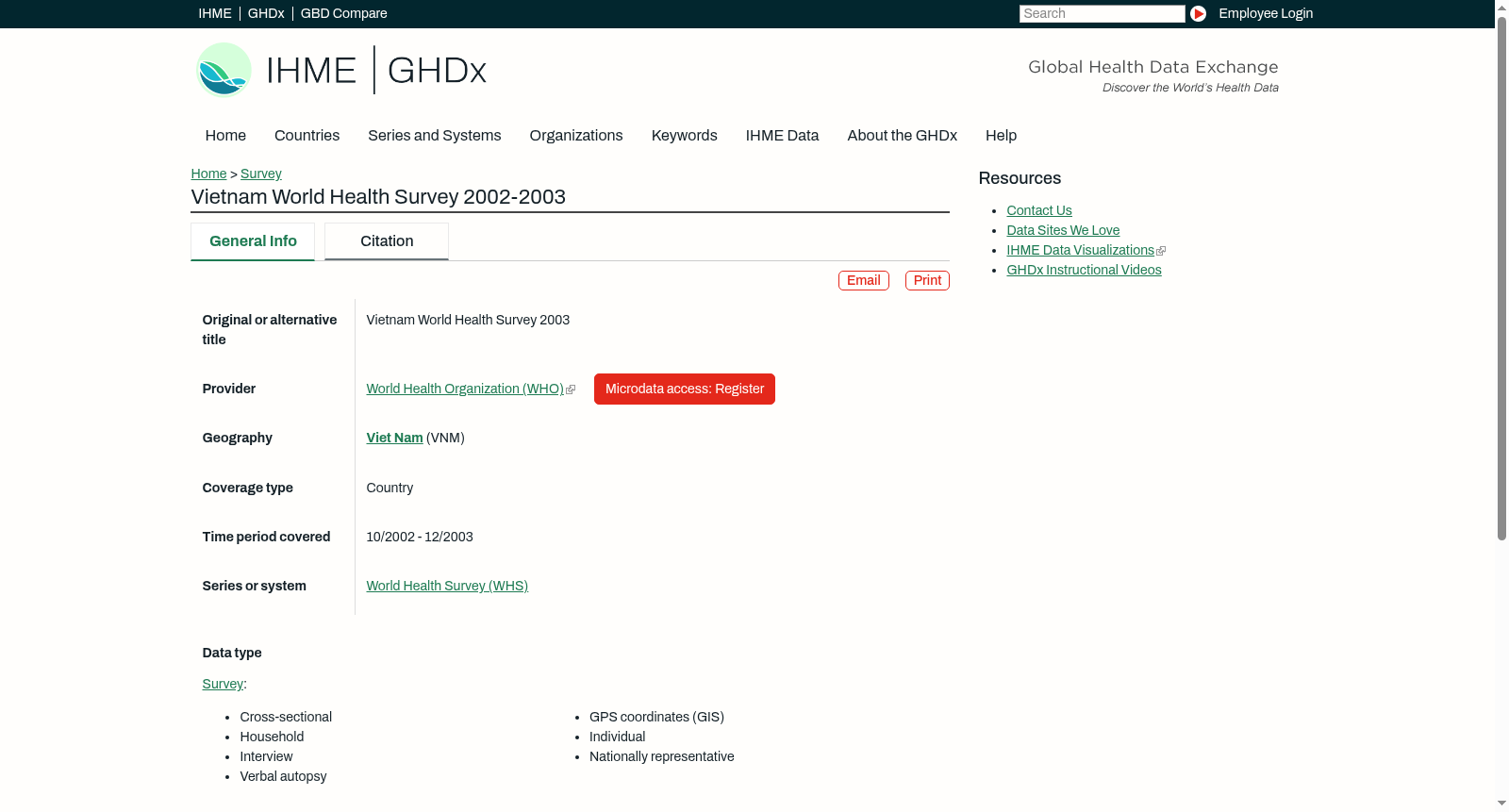Click the 'Interview' list item
The height and width of the screenshot is (812, 1509).
(266, 756)
